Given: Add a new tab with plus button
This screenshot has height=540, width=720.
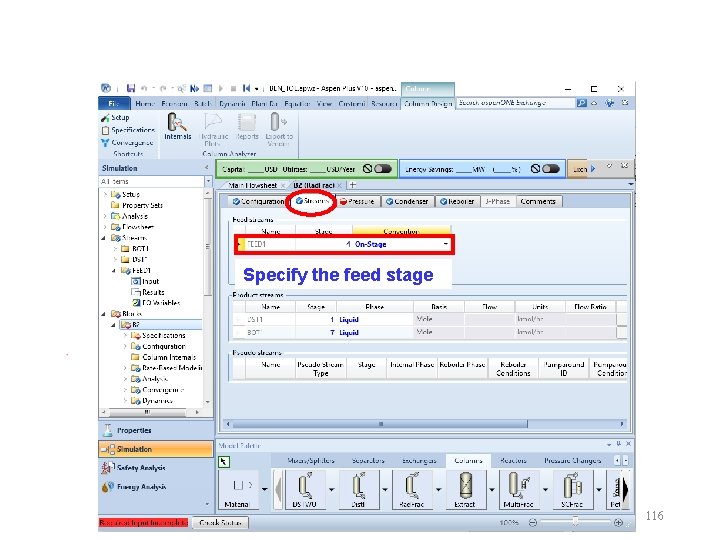Looking at the screenshot, I should [x=353, y=185].
